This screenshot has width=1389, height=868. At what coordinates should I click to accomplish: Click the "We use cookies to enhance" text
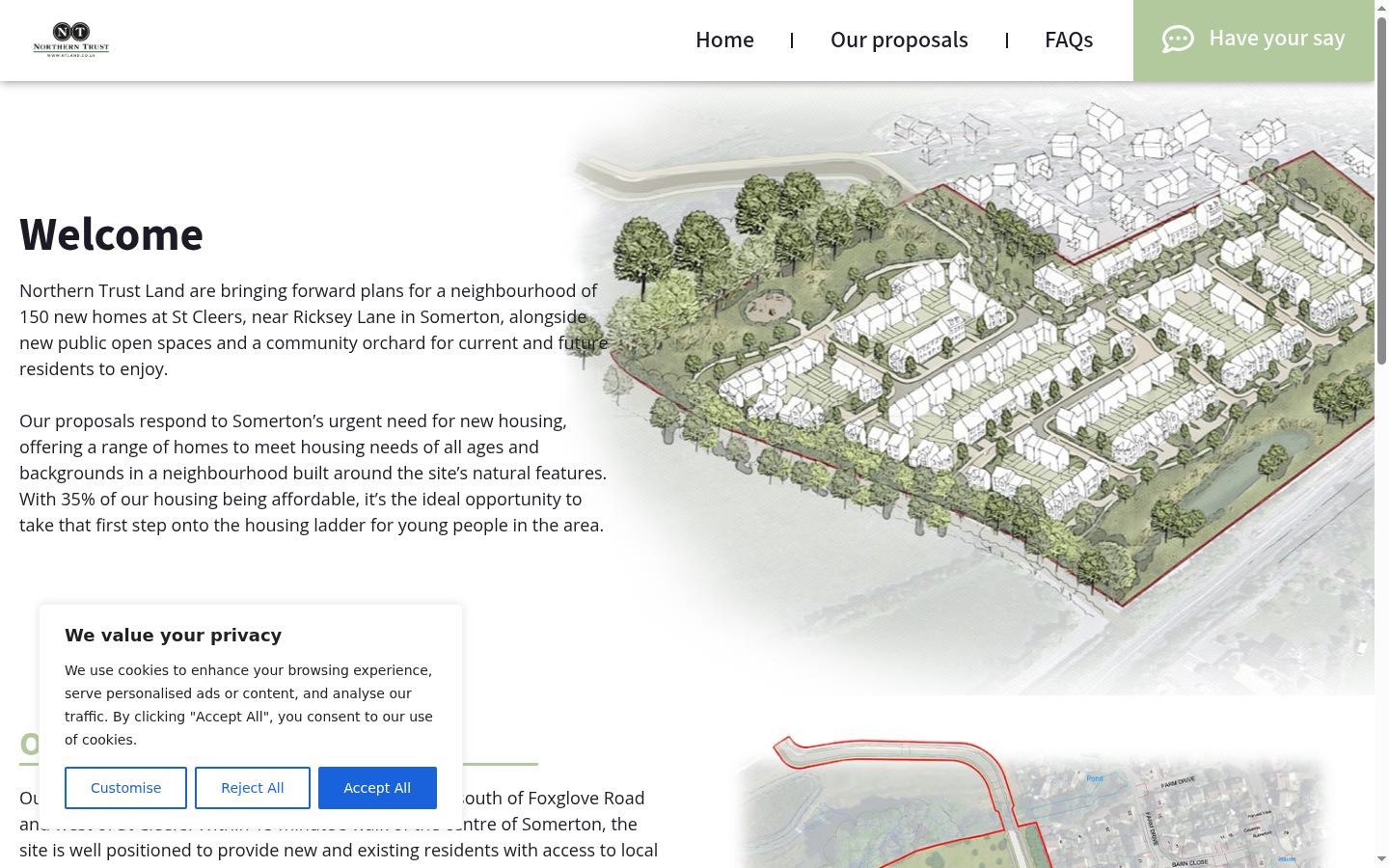coord(250,705)
